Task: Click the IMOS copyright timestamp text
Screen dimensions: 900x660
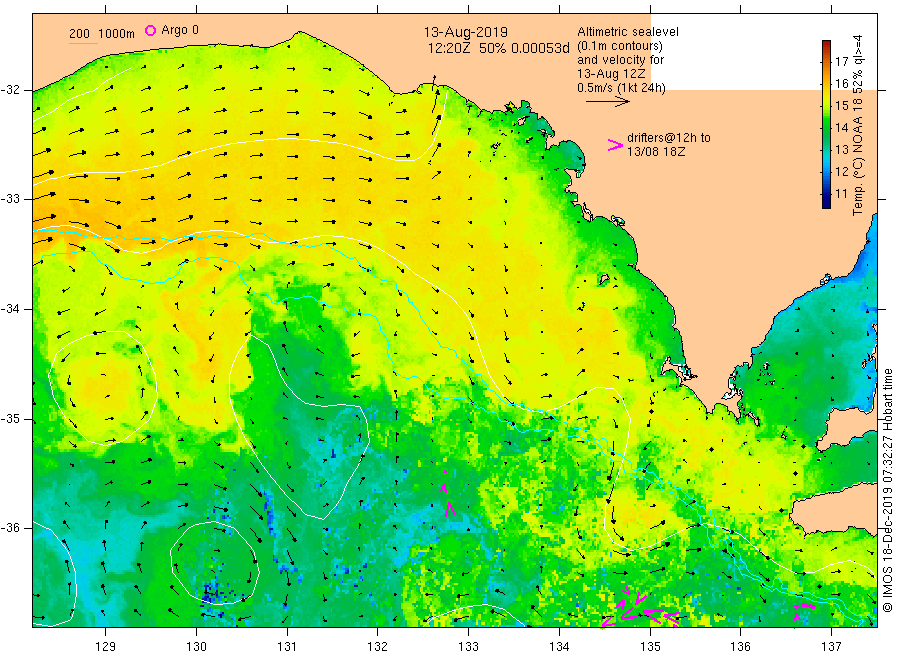Action: pos(887,490)
